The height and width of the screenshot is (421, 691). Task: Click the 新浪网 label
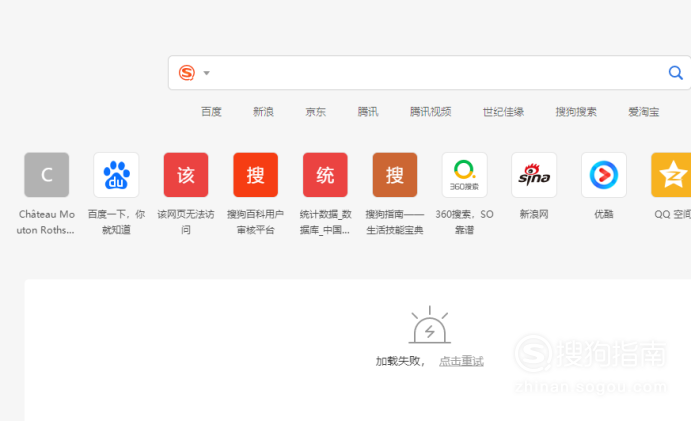tap(534, 215)
